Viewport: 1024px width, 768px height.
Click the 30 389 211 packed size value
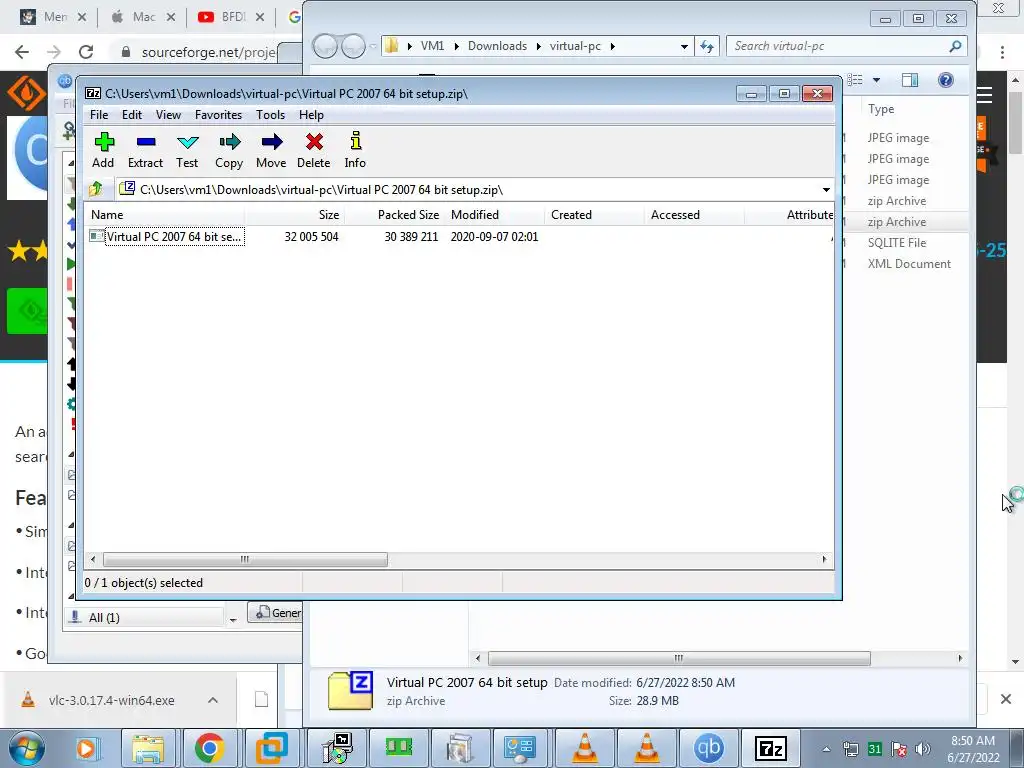[411, 236]
